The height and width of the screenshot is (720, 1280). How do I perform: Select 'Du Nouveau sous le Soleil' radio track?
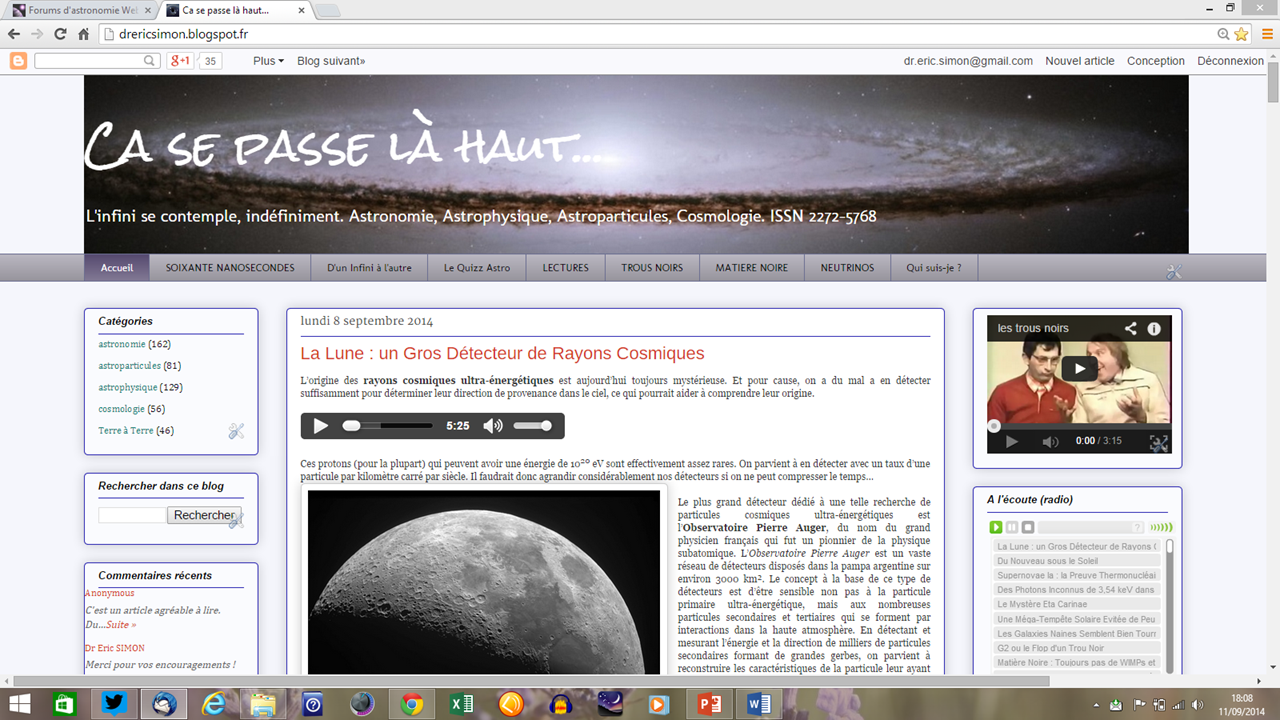[x=1078, y=561]
